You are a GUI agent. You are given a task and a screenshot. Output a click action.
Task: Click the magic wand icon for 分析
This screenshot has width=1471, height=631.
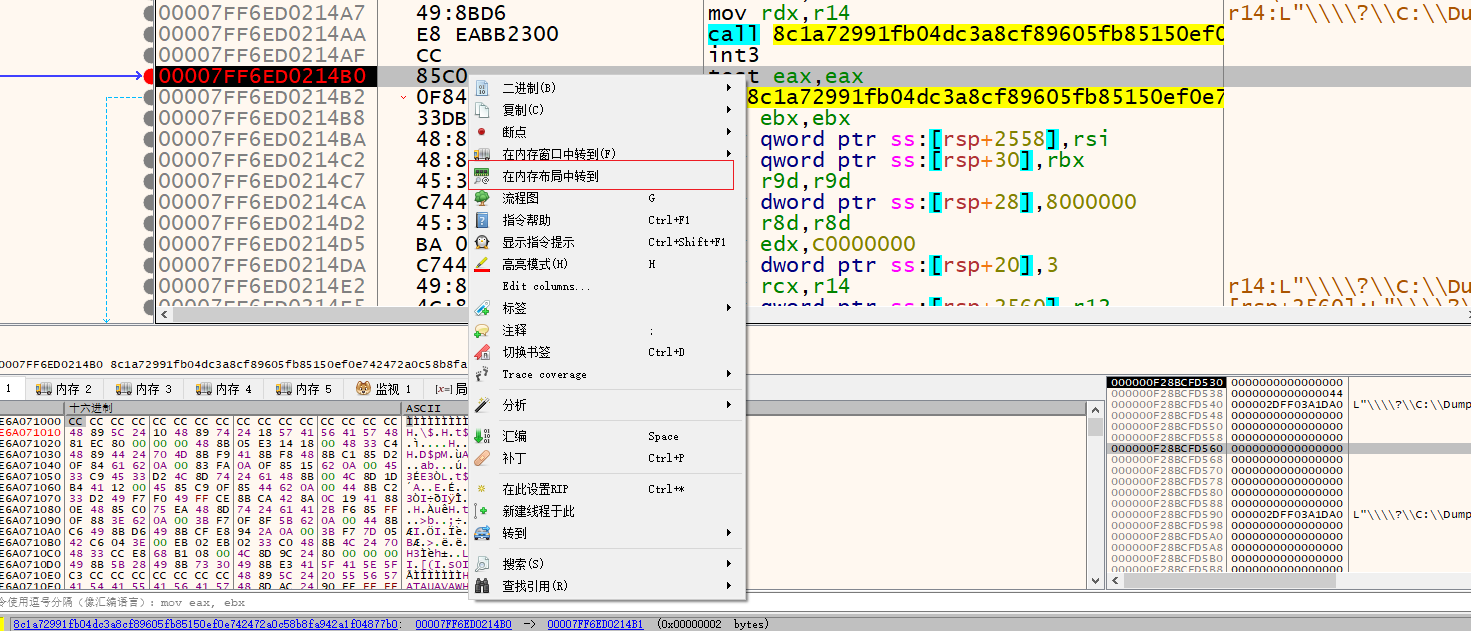point(482,405)
